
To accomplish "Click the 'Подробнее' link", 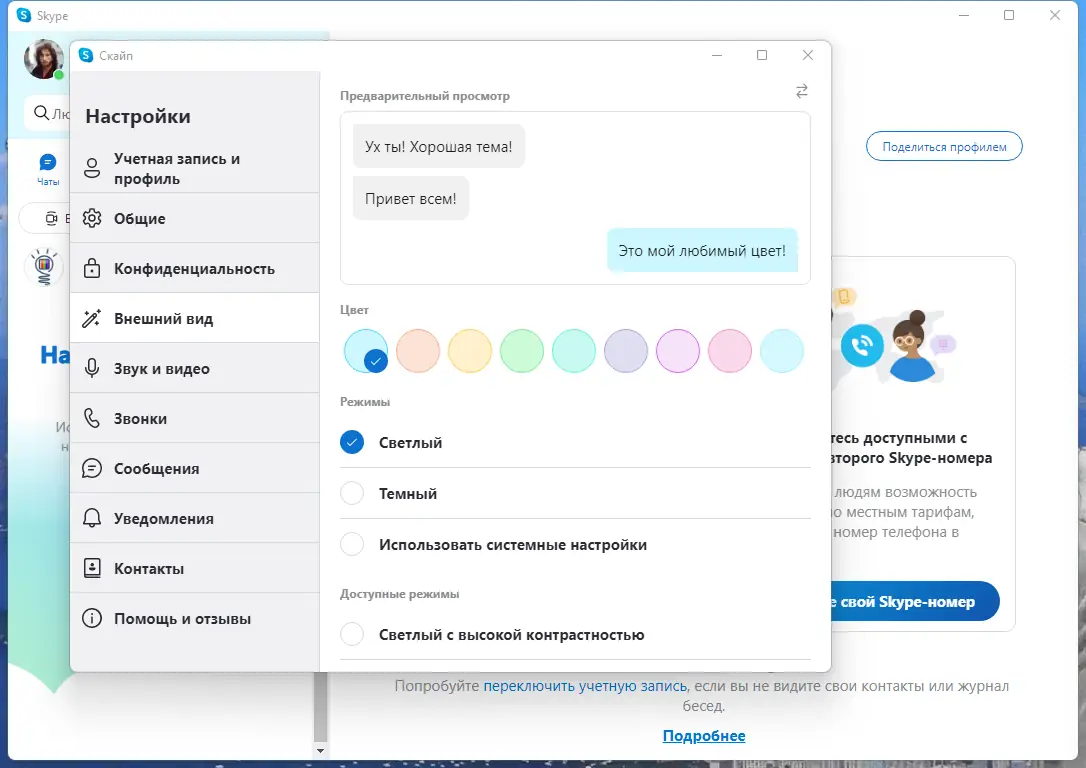I will (704, 735).
